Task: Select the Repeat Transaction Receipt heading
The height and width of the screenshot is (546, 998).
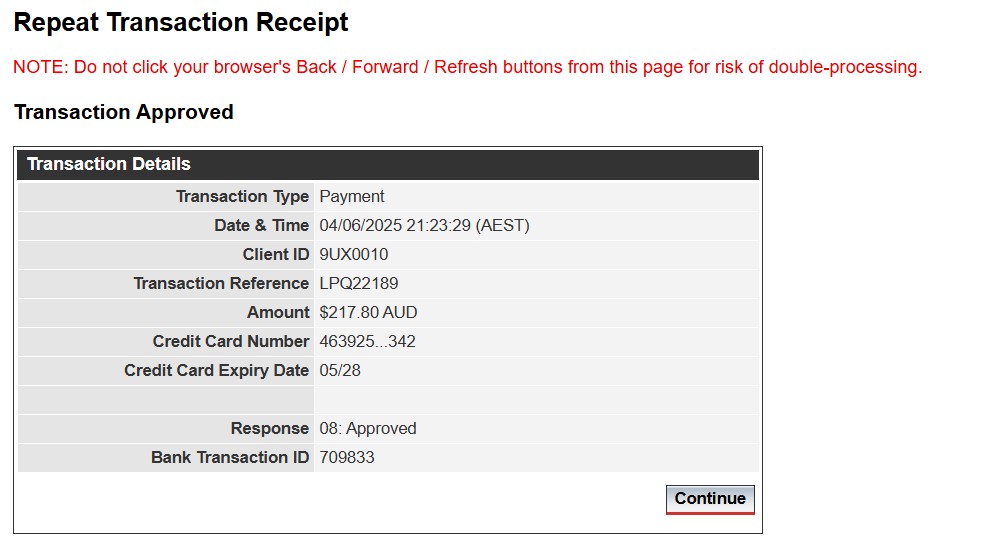Action: click(181, 22)
